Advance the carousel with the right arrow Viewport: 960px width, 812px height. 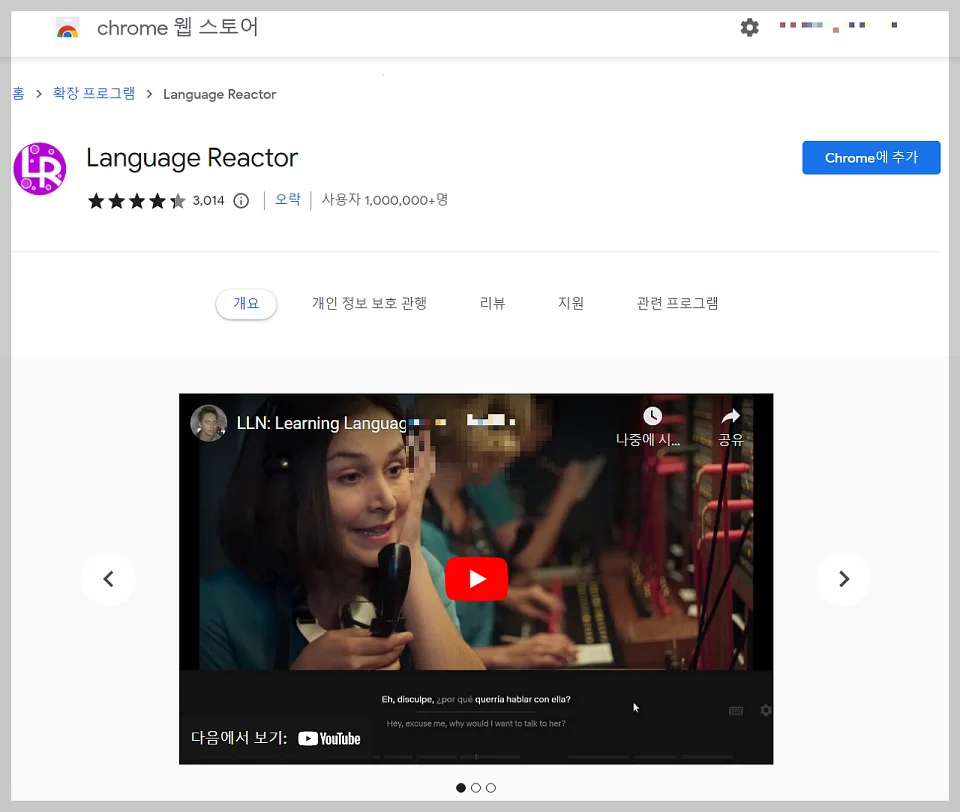point(844,579)
